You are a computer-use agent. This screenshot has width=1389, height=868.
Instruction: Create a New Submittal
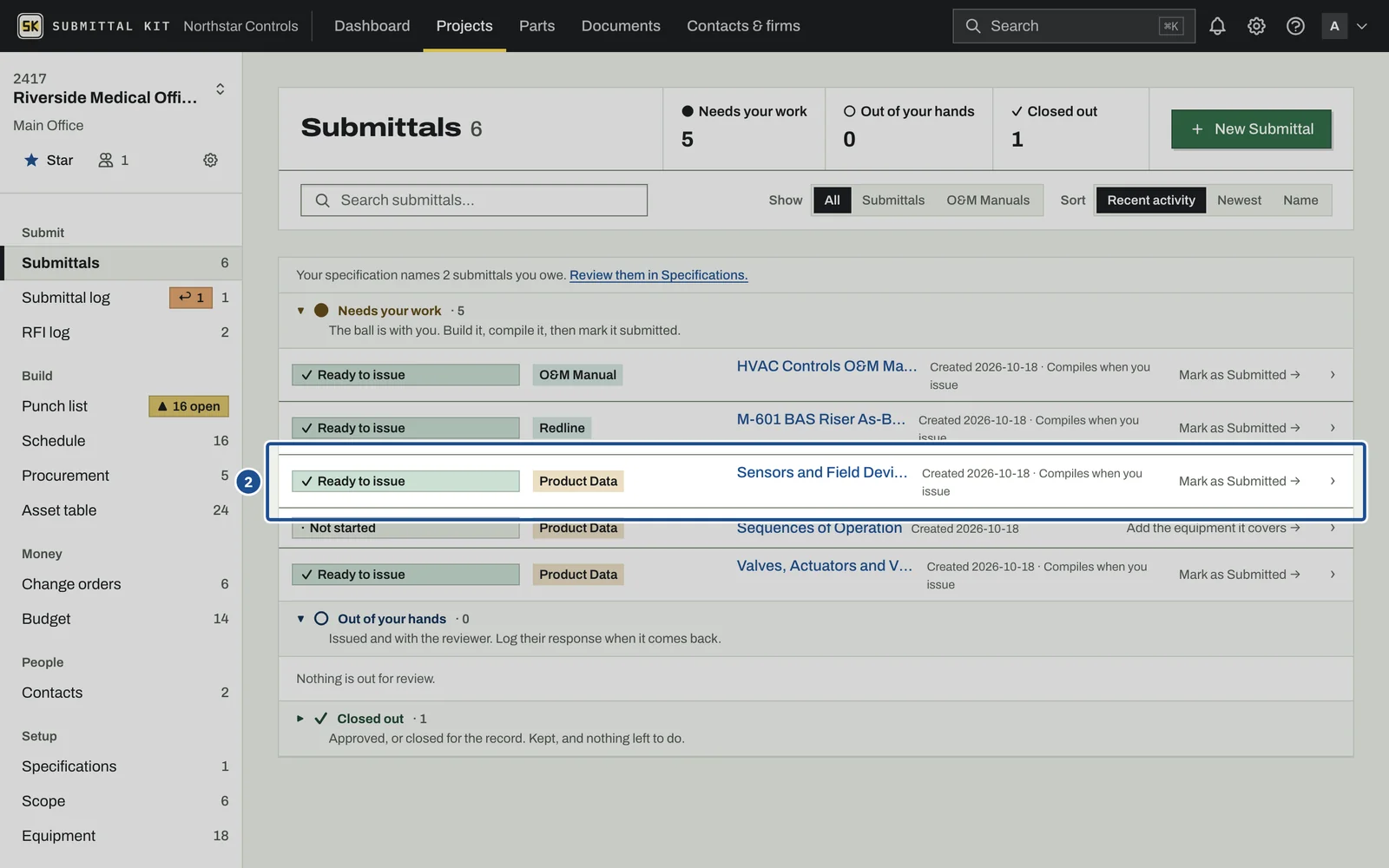coord(1251,129)
